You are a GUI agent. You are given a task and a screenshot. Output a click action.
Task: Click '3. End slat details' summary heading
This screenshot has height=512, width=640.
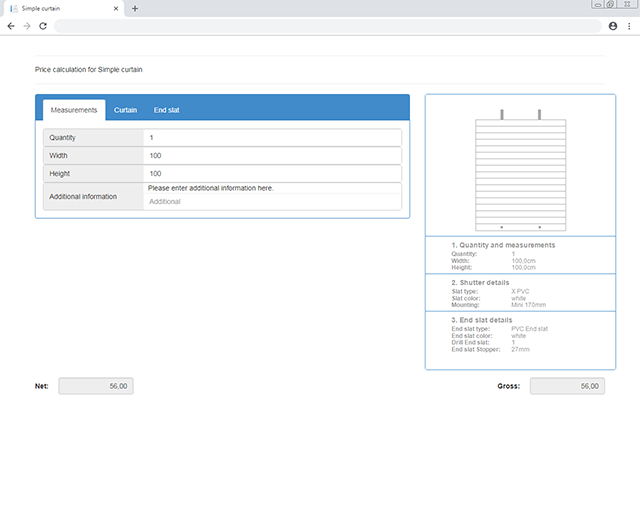tap(482, 320)
